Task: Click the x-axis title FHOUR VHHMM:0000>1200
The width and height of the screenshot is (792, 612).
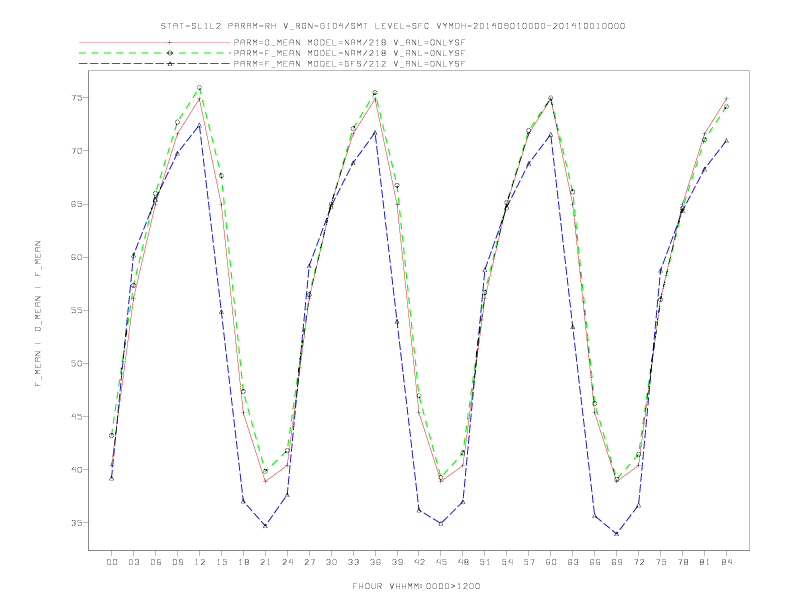Action: pyautogui.click(x=416, y=586)
